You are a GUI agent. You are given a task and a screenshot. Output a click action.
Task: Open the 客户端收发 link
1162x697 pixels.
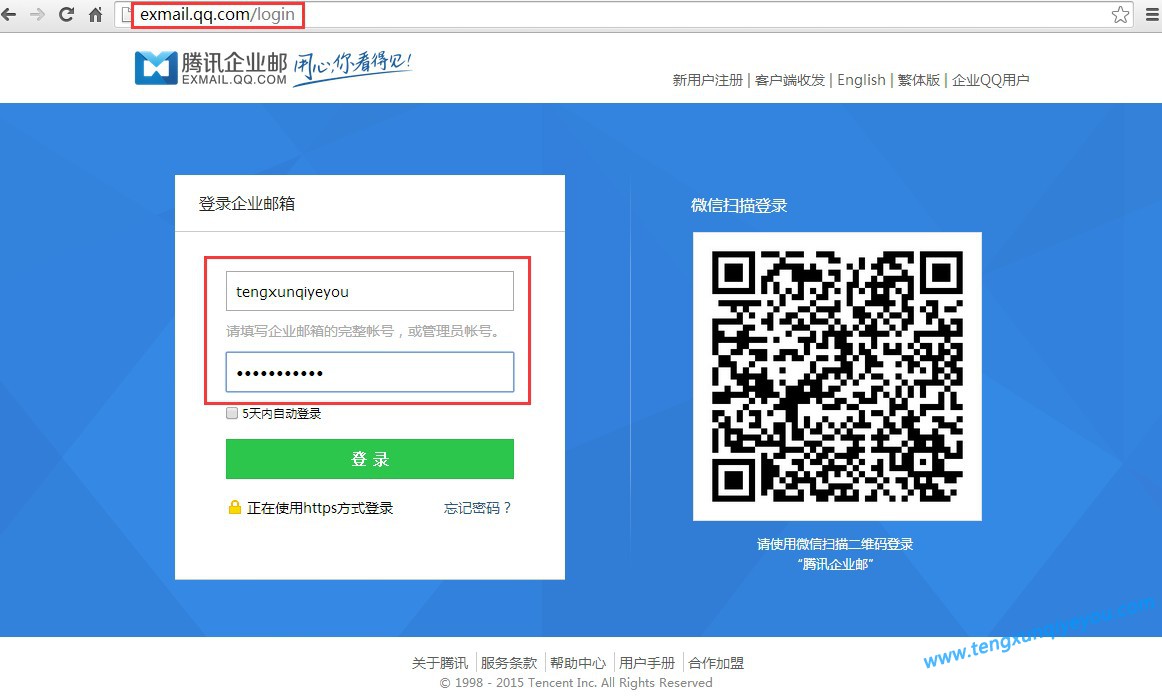(x=790, y=80)
